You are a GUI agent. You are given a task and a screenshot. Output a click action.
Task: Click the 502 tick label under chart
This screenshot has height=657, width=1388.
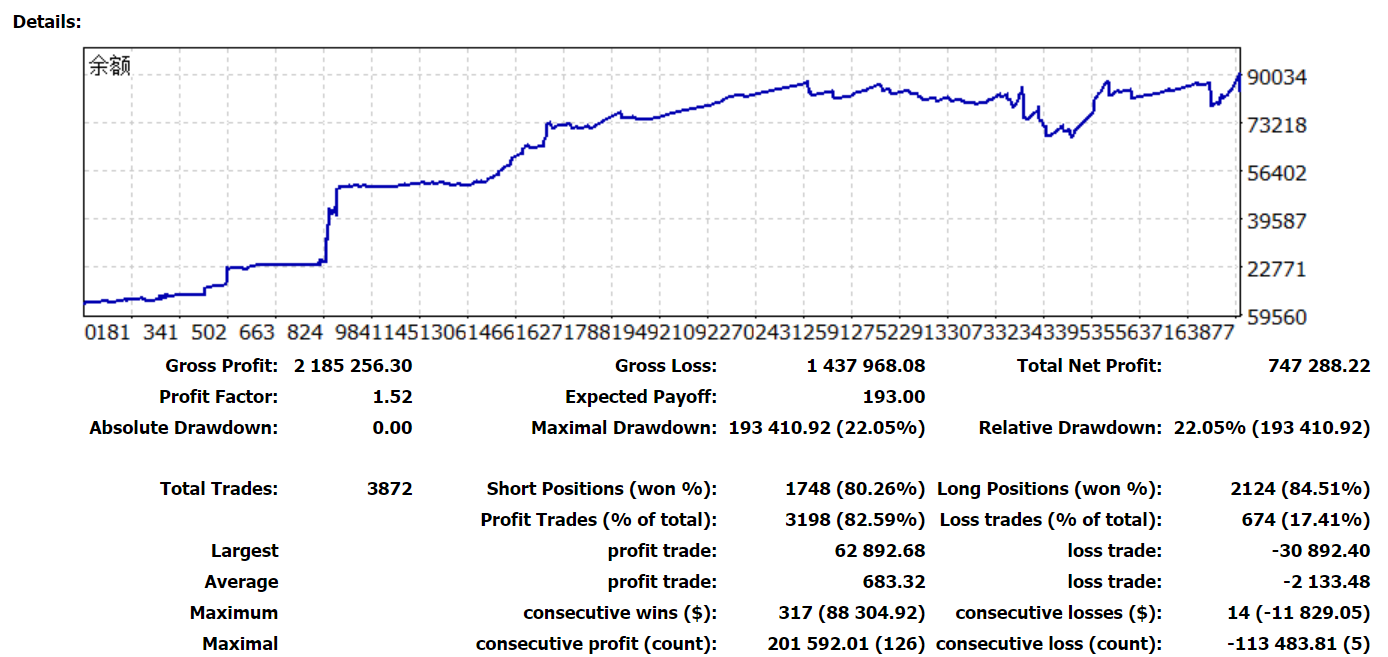click(208, 333)
